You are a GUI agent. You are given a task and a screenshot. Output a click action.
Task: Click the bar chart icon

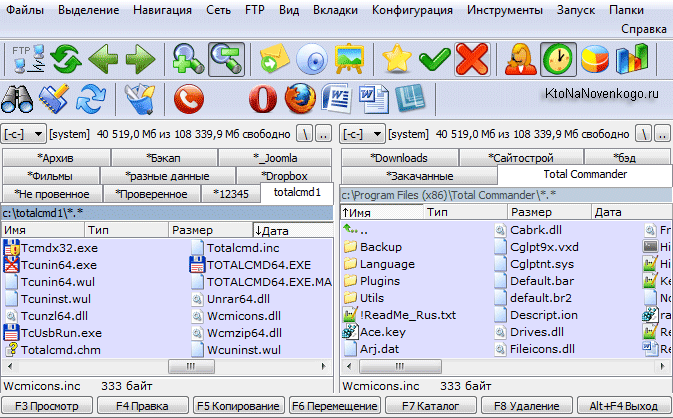pyautogui.click(x=632, y=59)
